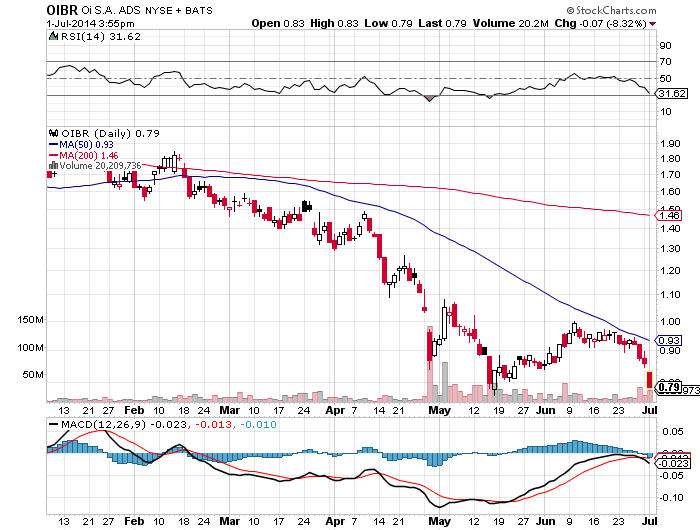Click the RSI 70 overbought level label
Screen dimensions: 700x530
(x=666, y=62)
